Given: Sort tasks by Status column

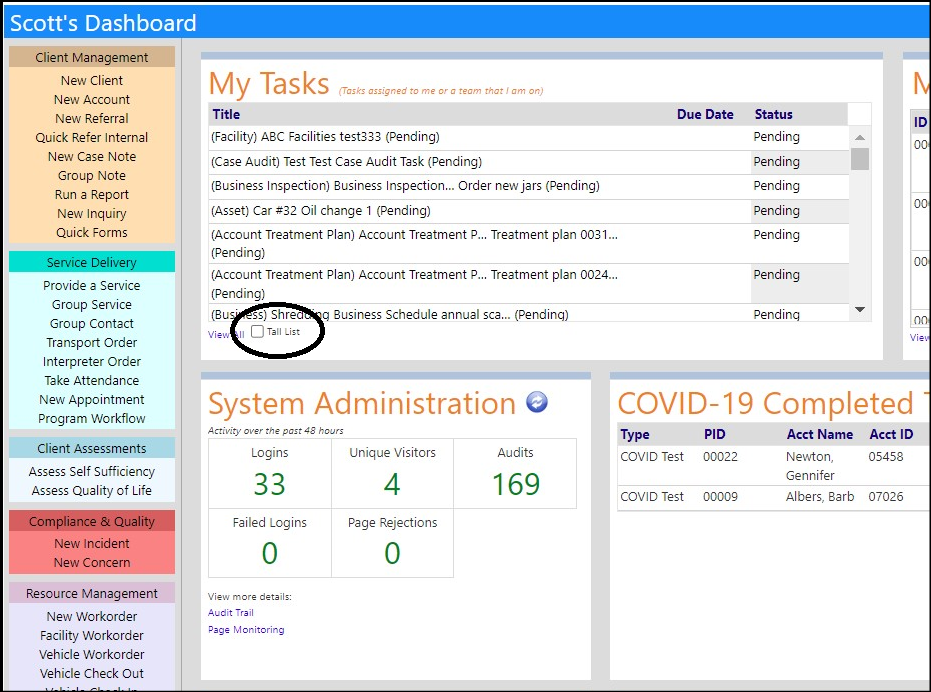Looking at the screenshot, I should point(773,114).
